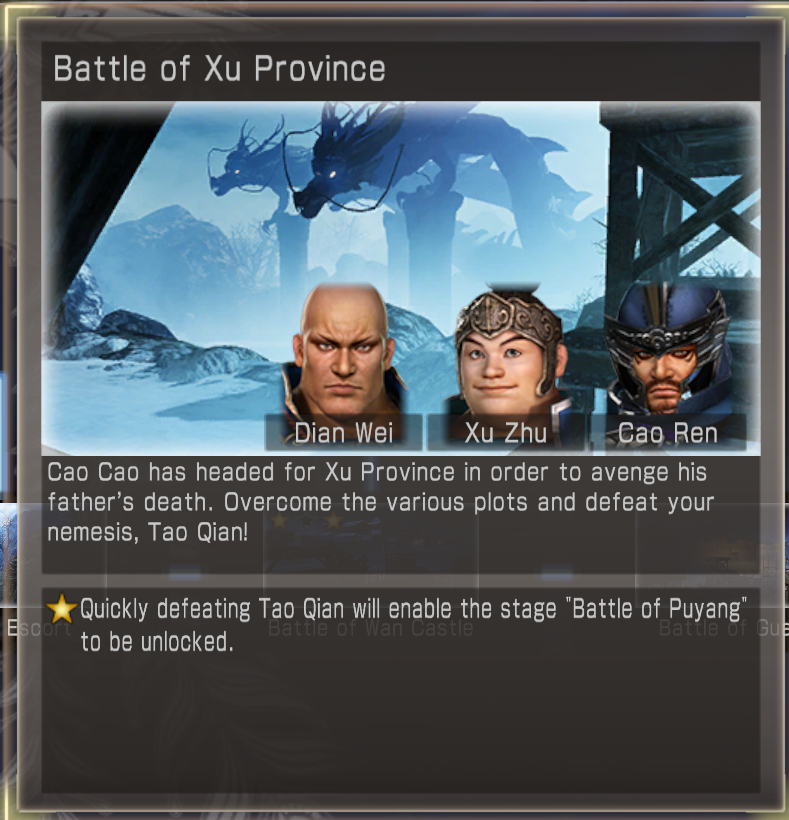Screen dimensions: 789x820
Task: Click the twin dragon statue artwork
Action: point(324,162)
